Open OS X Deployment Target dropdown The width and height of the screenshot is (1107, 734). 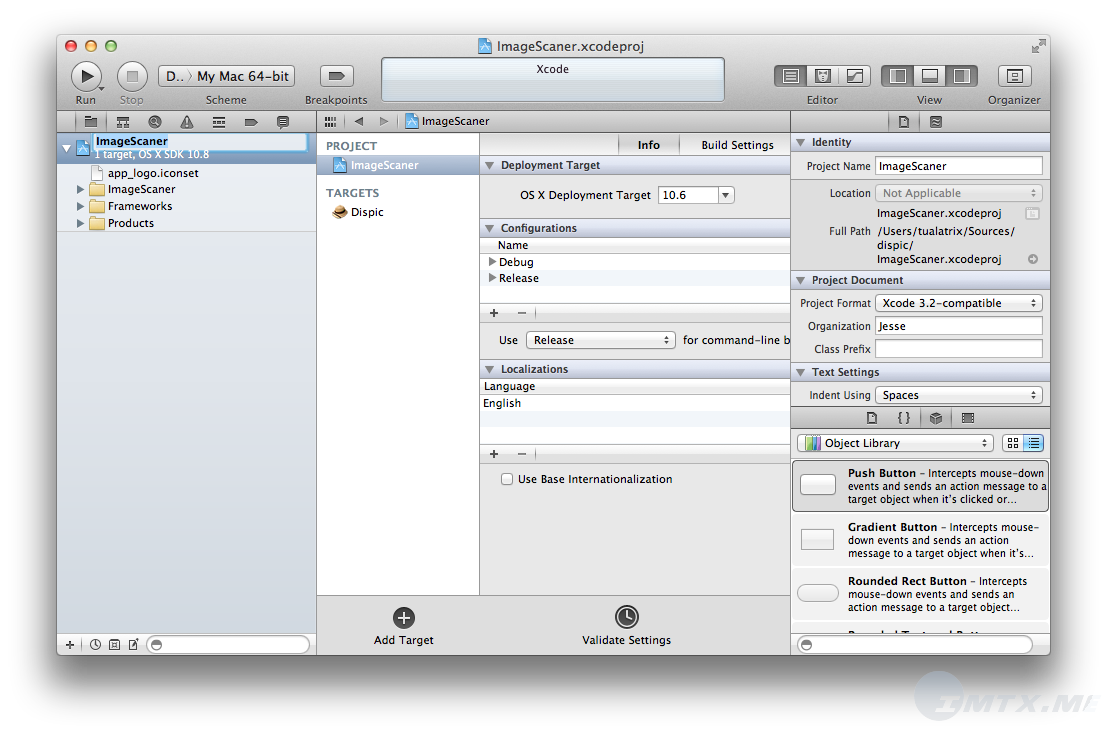(725, 195)
